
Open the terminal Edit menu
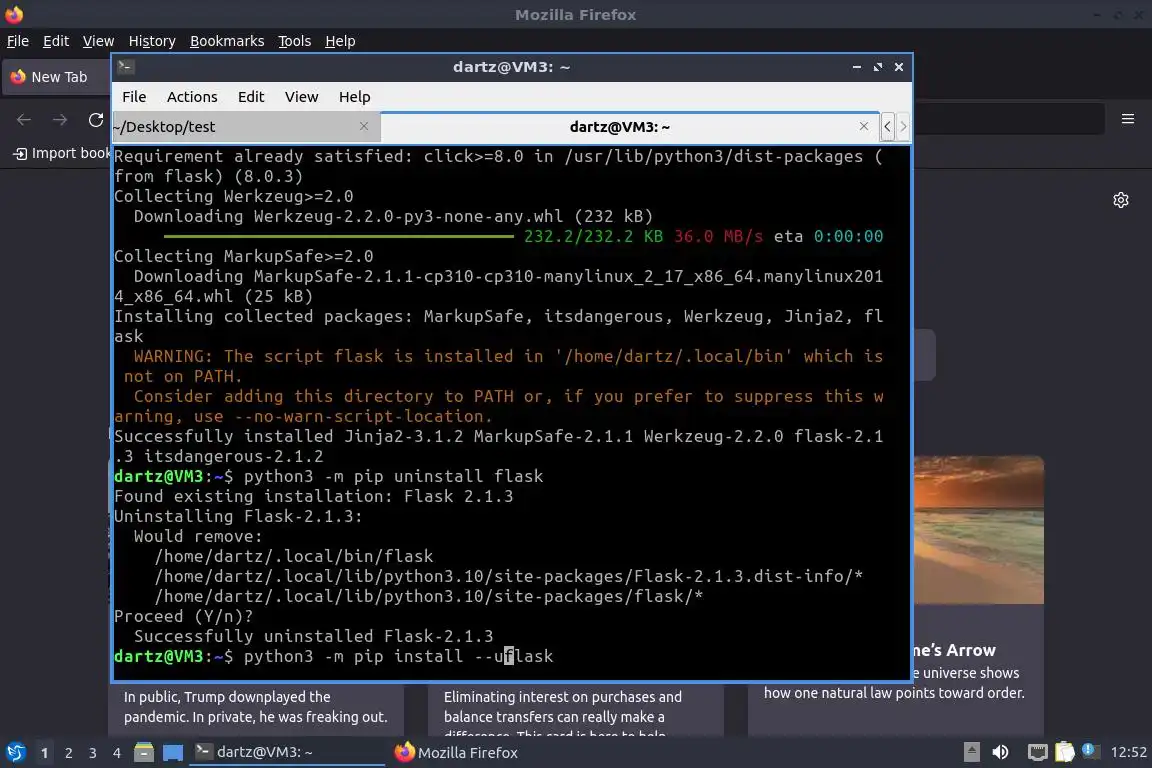[251, 97]
